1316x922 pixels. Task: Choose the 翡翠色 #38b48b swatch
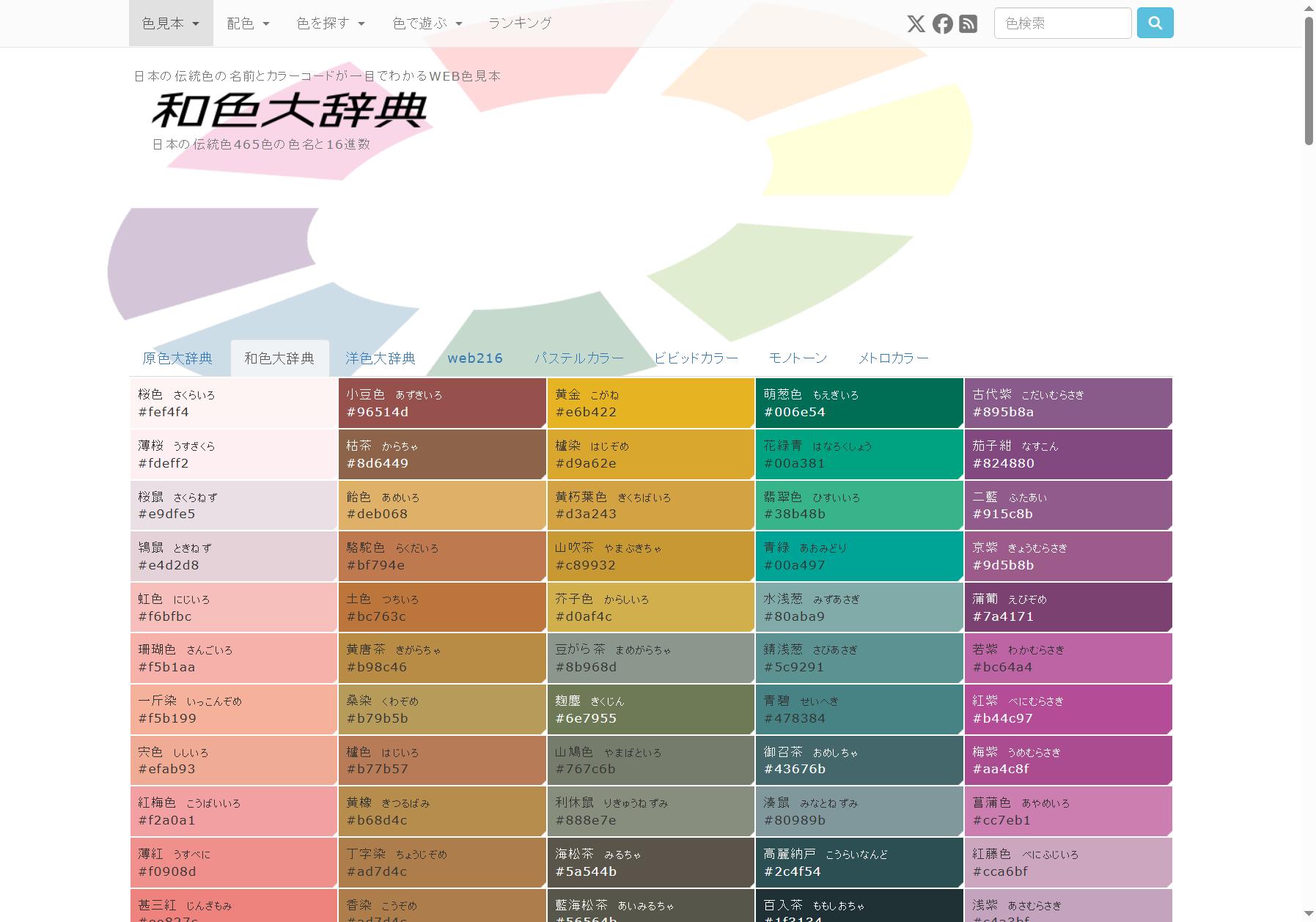pyautogui.click(x=859, y=505)
